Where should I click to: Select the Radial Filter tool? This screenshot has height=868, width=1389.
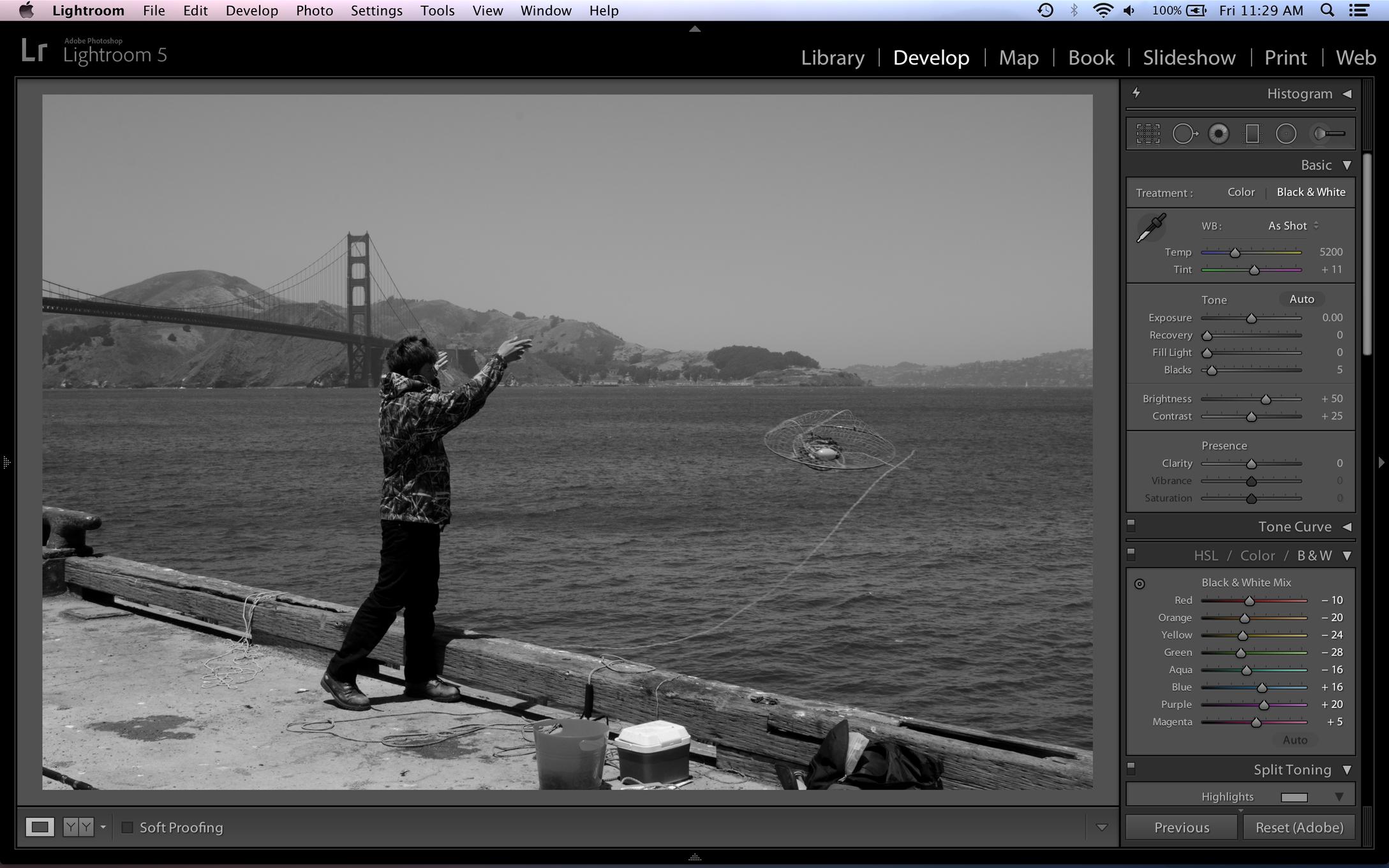point(1286,134)
